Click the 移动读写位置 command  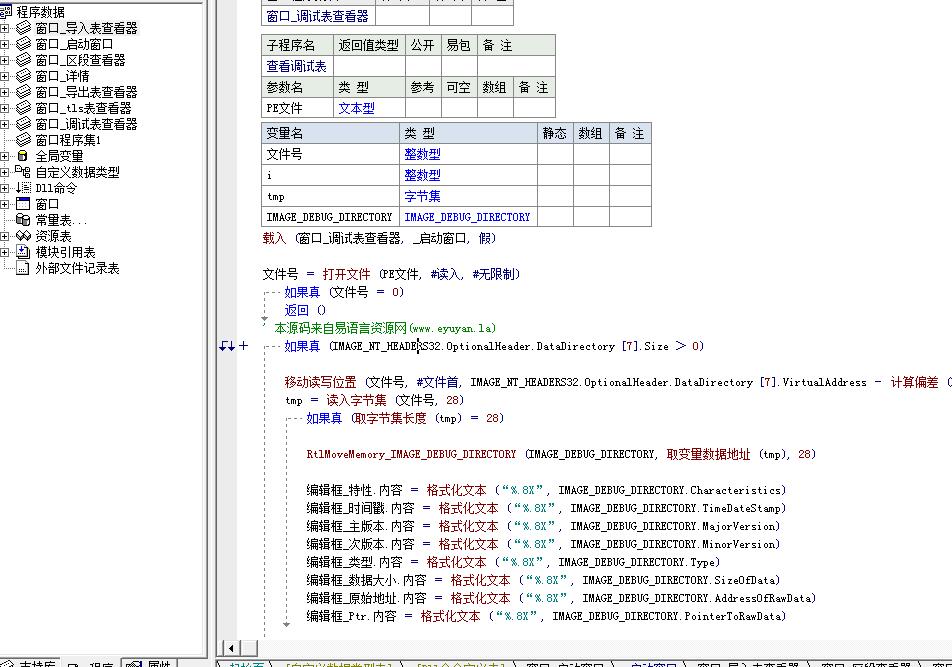coord(320,382)
